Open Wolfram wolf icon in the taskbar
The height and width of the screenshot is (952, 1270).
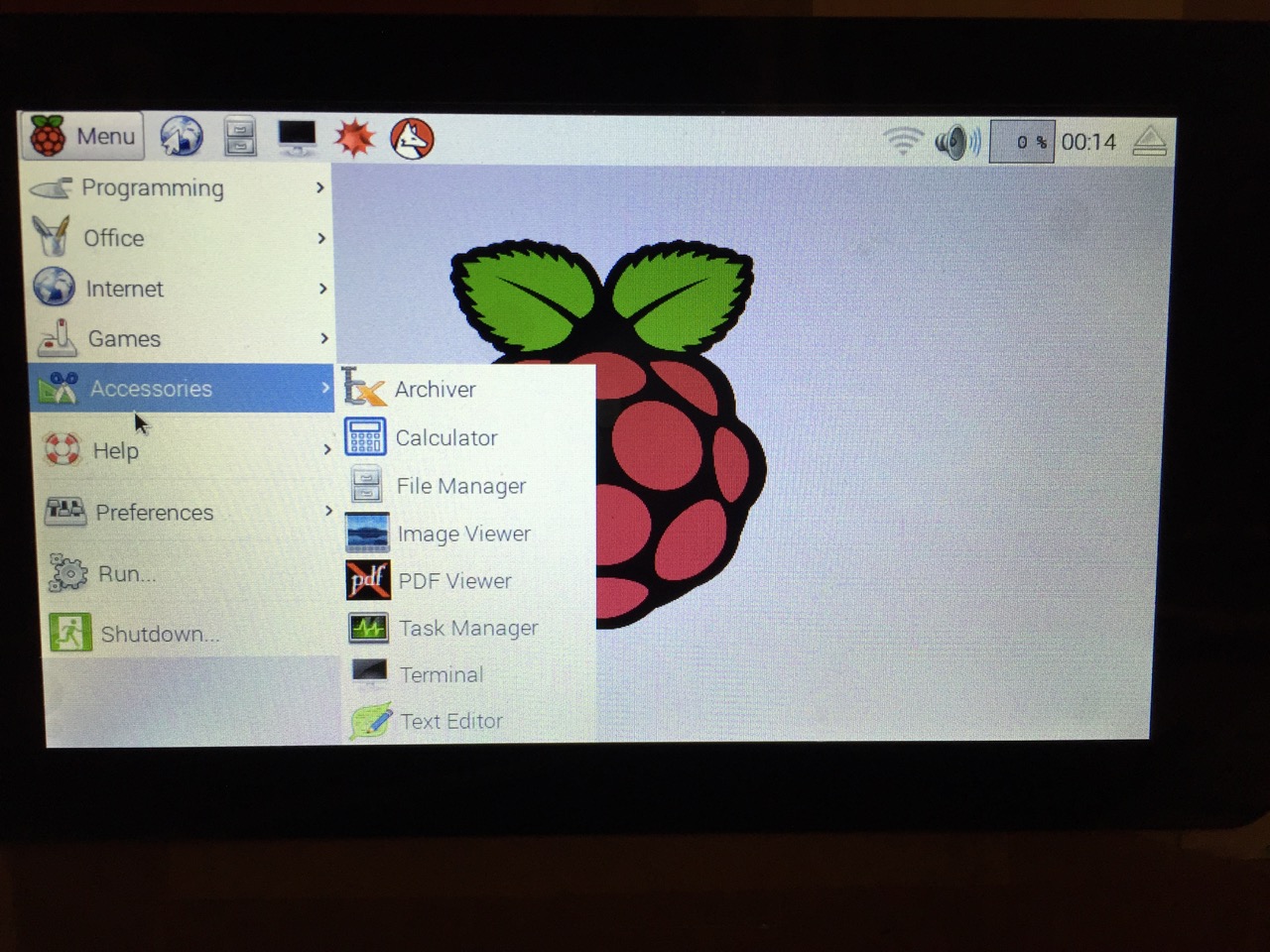click(x=412, y=139)
